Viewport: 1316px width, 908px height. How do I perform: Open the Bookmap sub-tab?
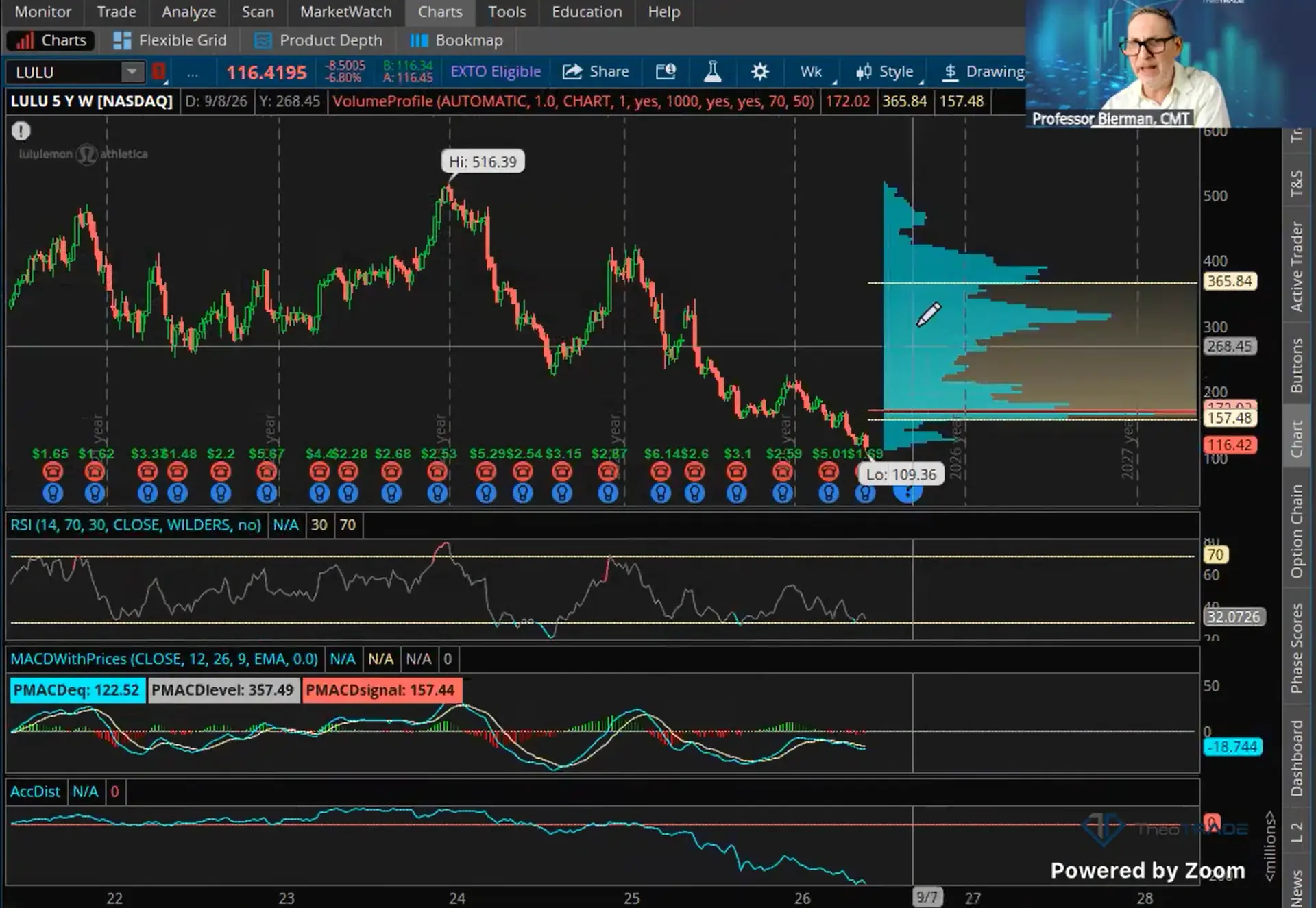tap(456, 40)
